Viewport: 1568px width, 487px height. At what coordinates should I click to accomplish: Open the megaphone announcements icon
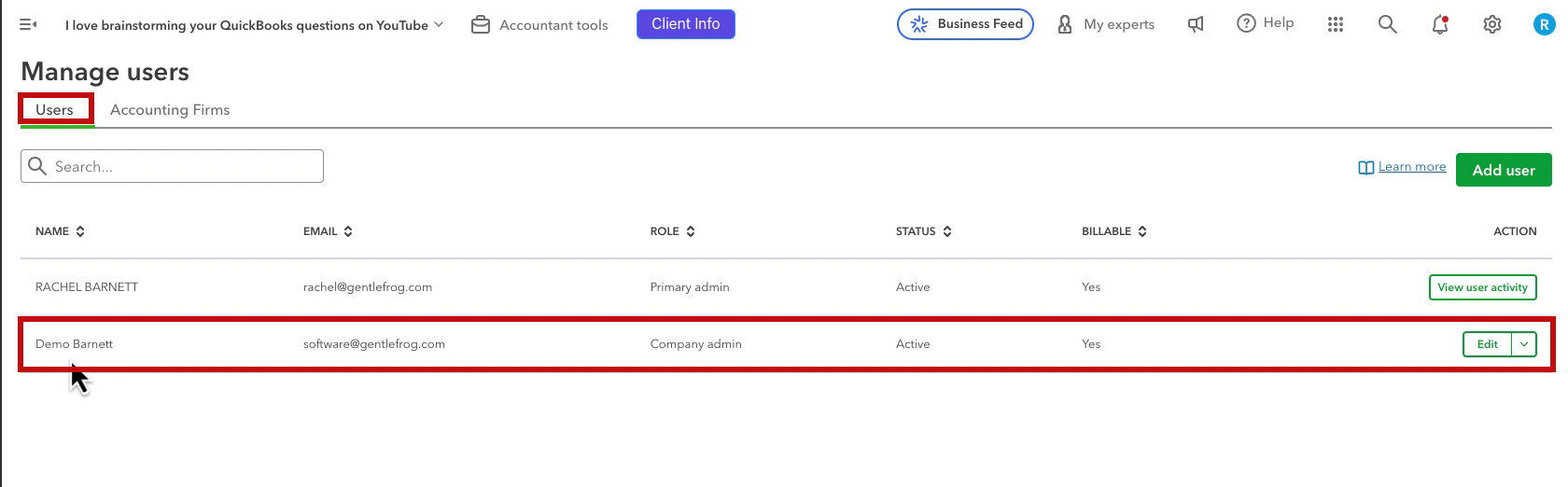pyautogui.click(x=1196, y=24)
